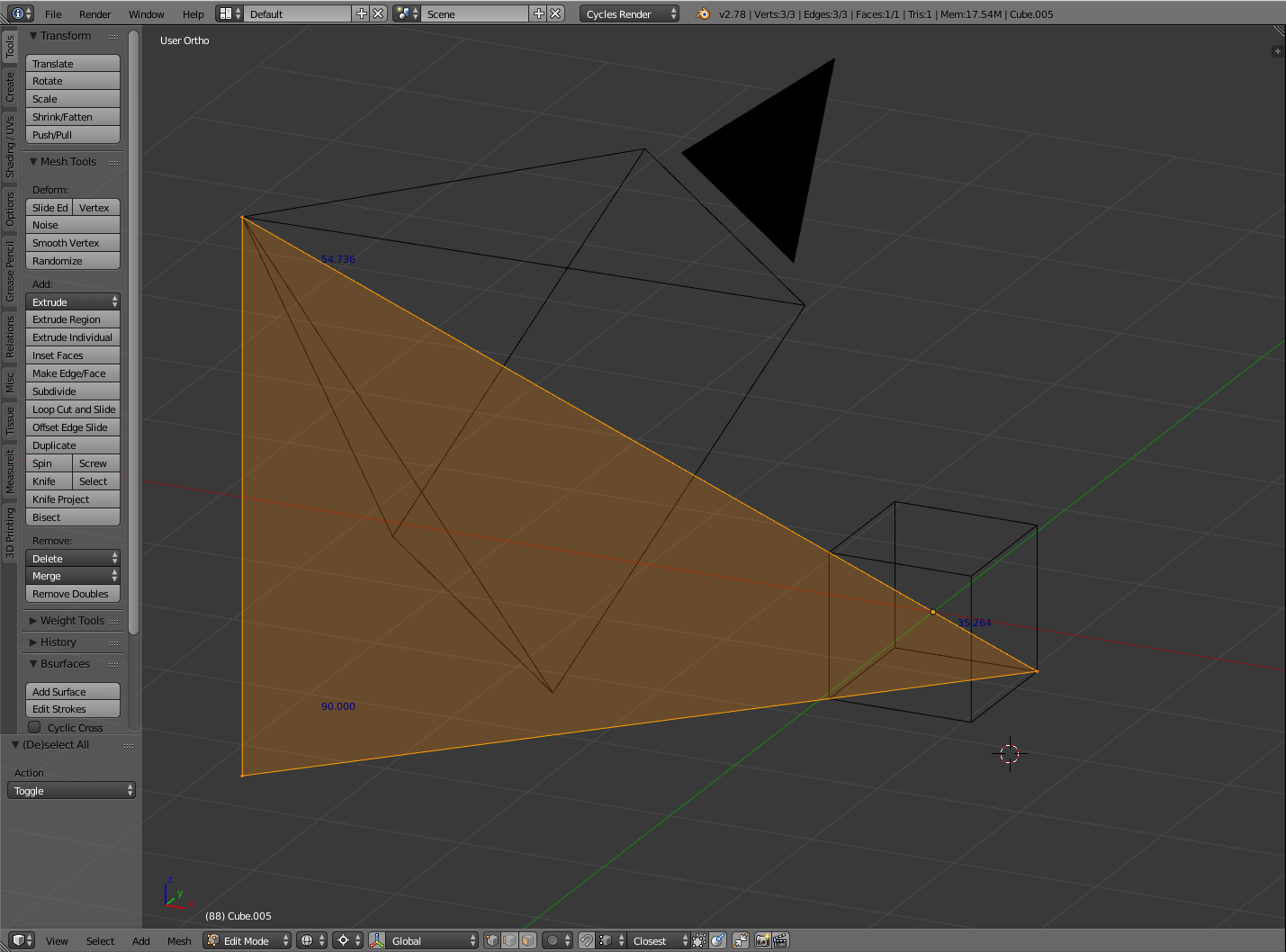Viewport: 1286px width, 952px height.
Task: Click the Transform panel drag grip
Action: (113, 36)
